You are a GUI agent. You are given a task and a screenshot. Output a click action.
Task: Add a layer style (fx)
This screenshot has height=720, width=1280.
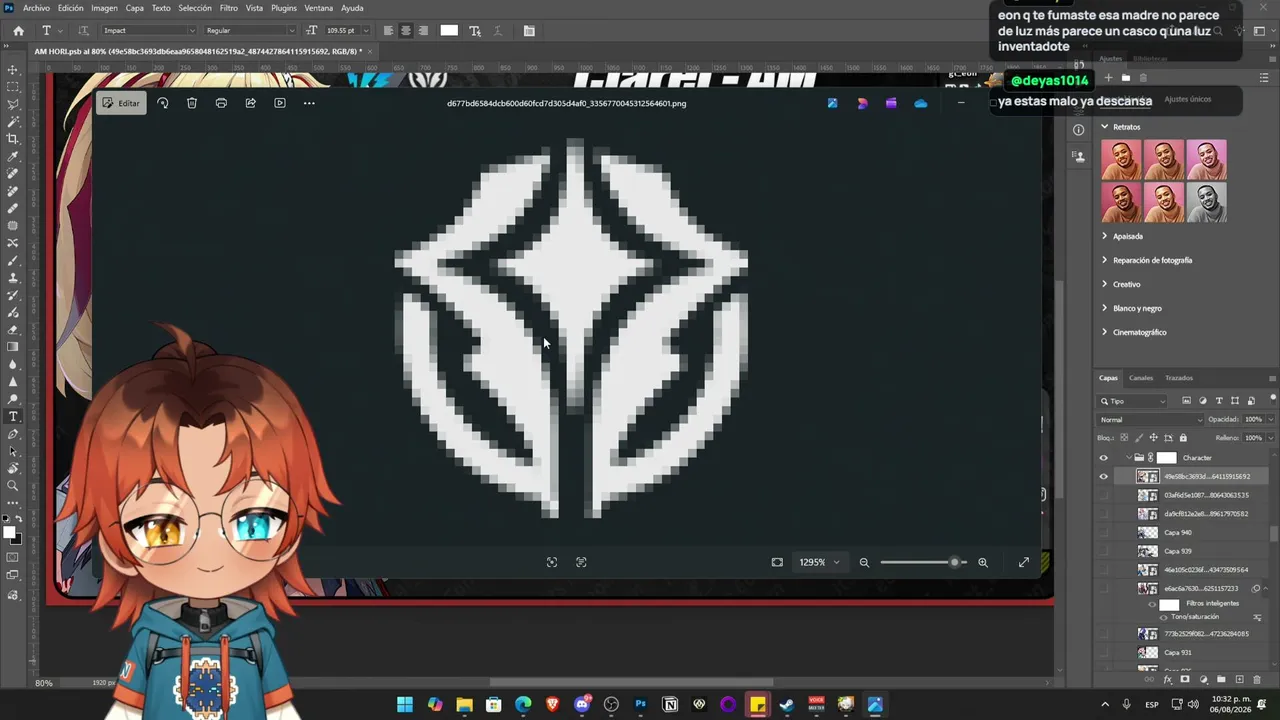coord(1167,680)
